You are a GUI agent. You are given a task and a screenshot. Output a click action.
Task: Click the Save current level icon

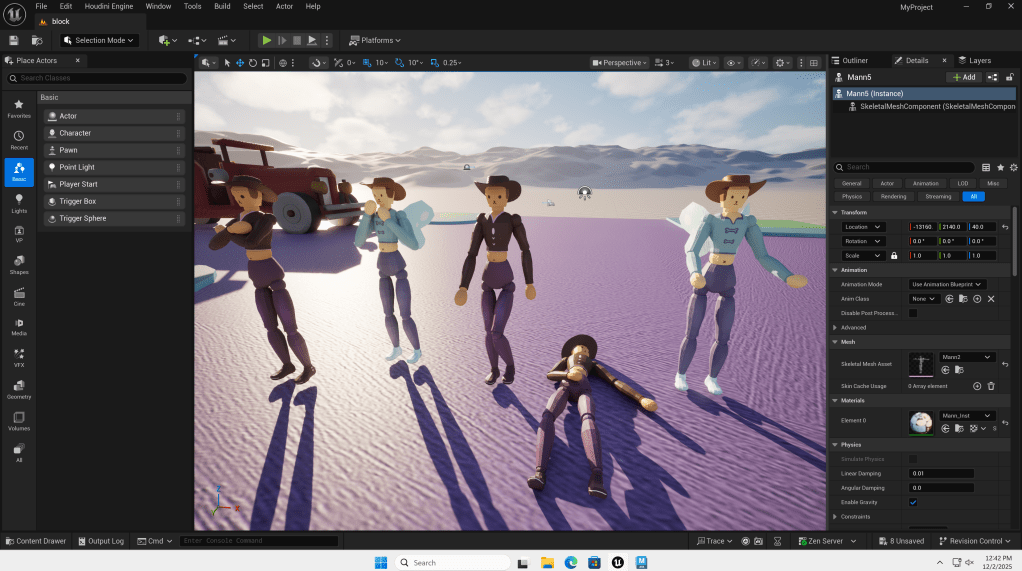pos(14,40)
